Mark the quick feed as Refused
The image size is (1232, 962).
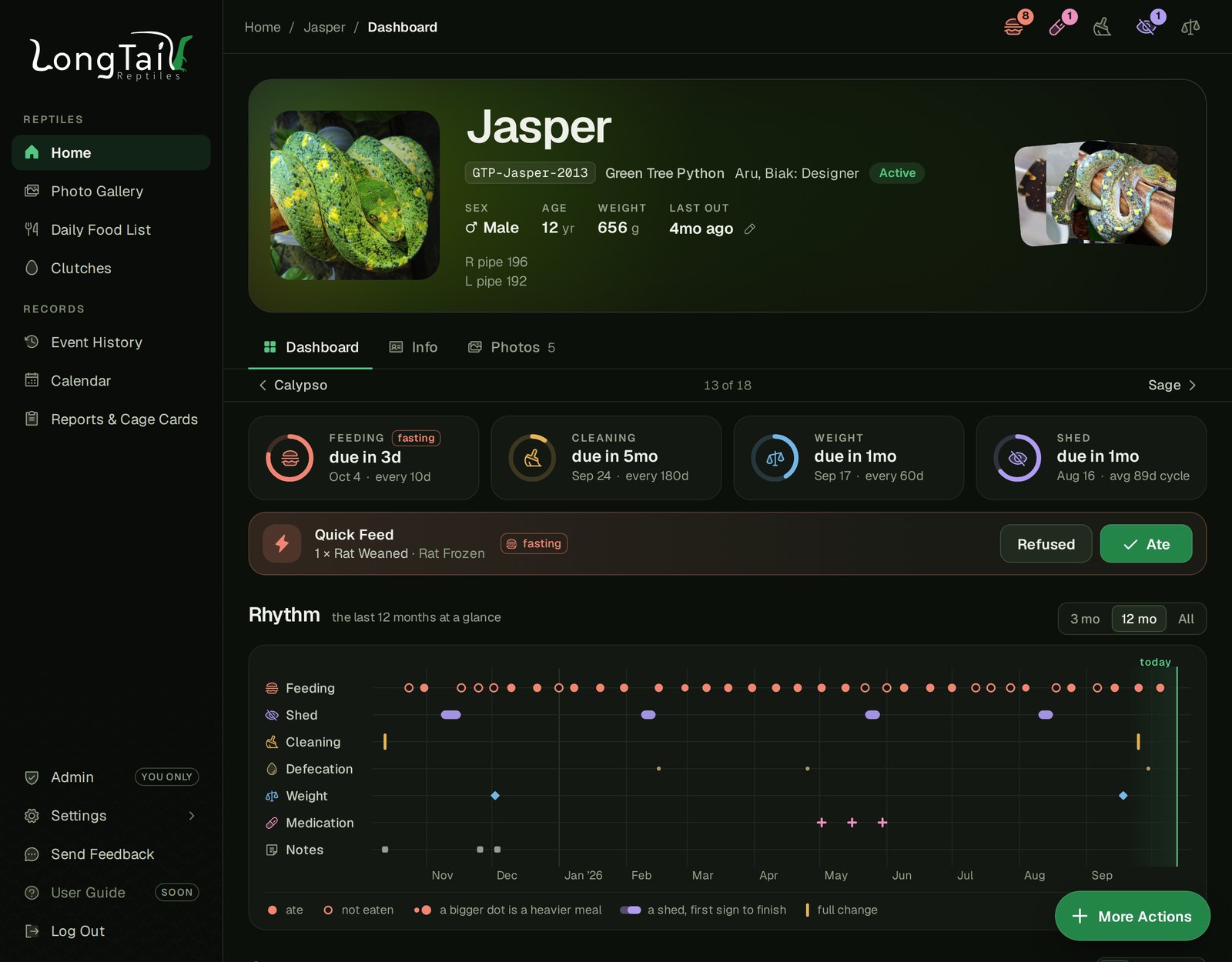coord(1046,544)
